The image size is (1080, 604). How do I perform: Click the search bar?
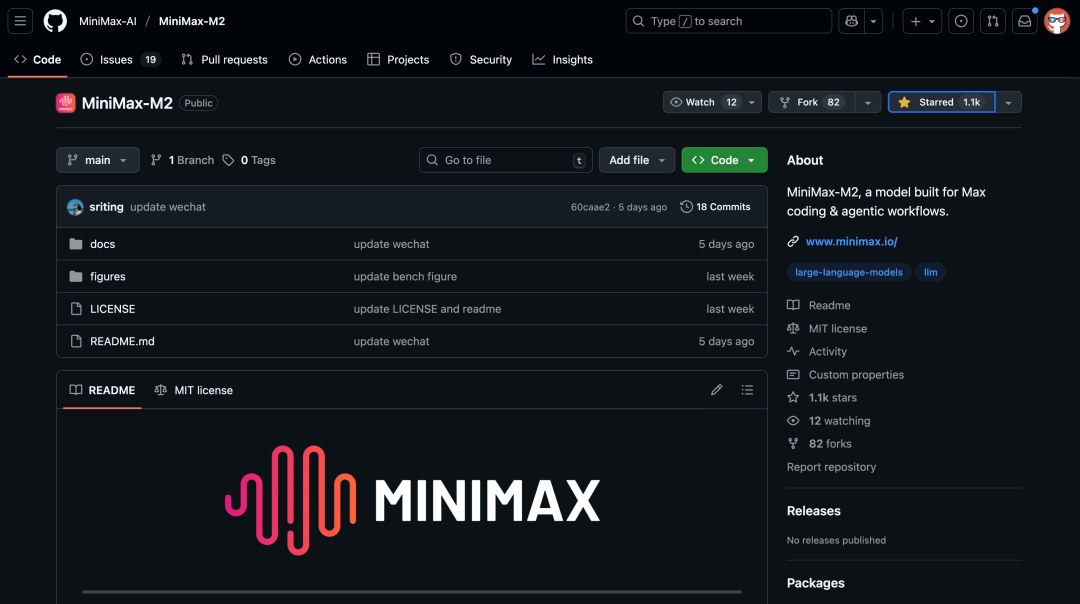[x=728, y=21]
